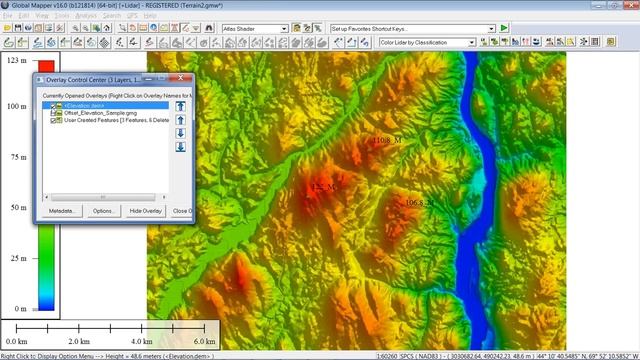Screen dimensions: 640x360
Task: Click the Metadata button
Action: pyautogui.click(x=62, y=211)
